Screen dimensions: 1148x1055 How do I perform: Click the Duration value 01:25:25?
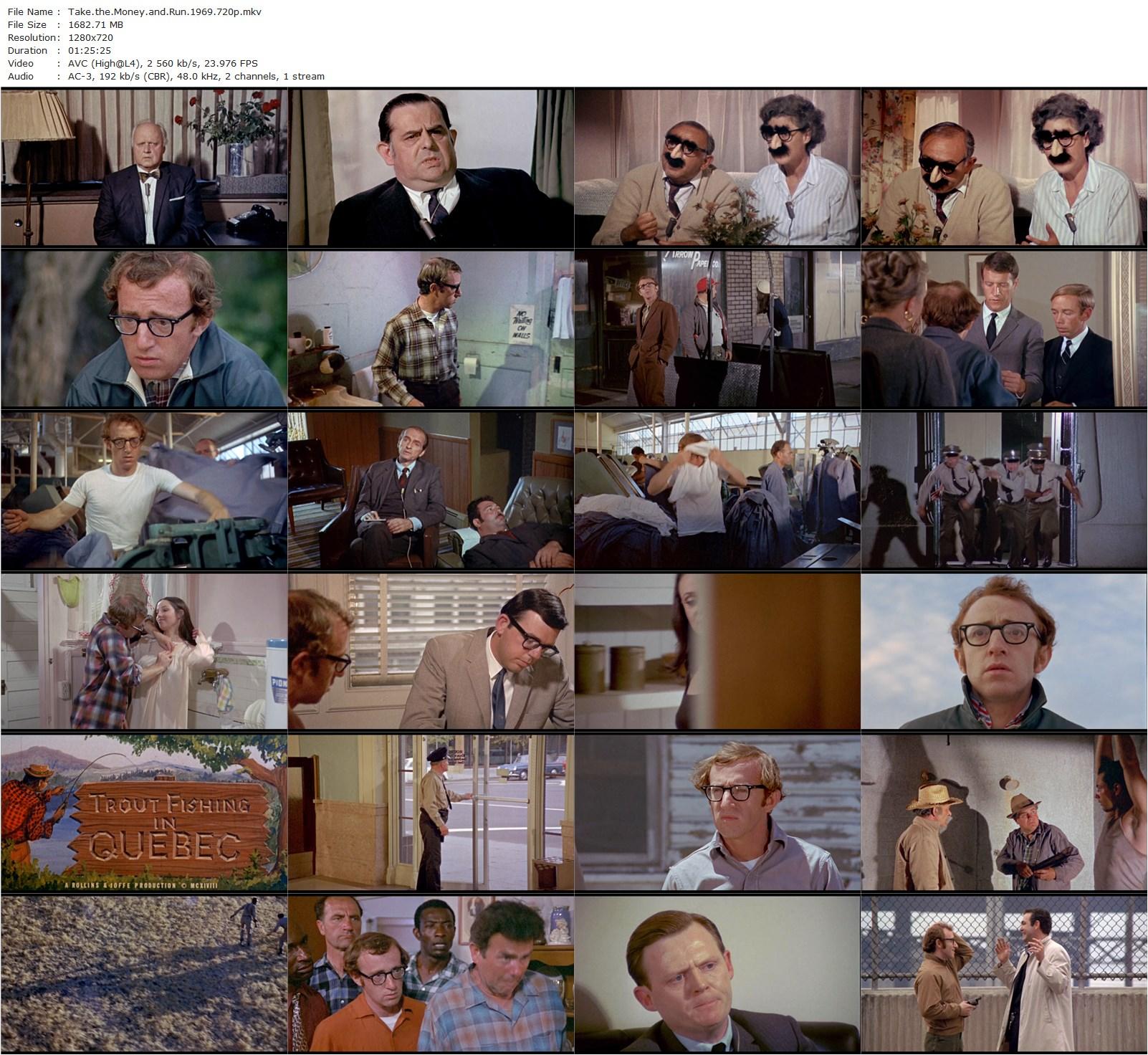tap(92, 49)
